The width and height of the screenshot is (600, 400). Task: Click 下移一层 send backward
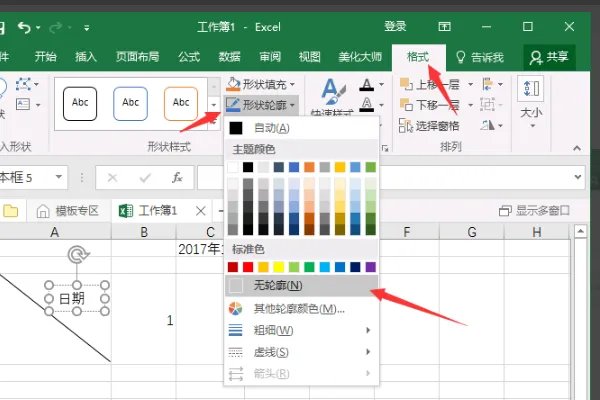(430, 104)
